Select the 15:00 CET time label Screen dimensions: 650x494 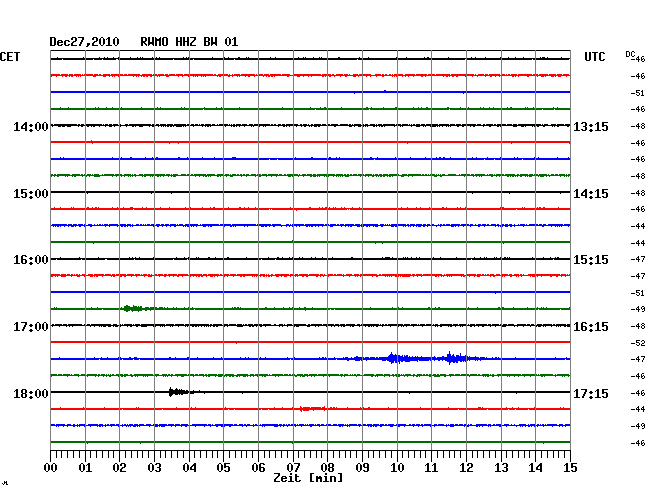(x=31, y=194)
